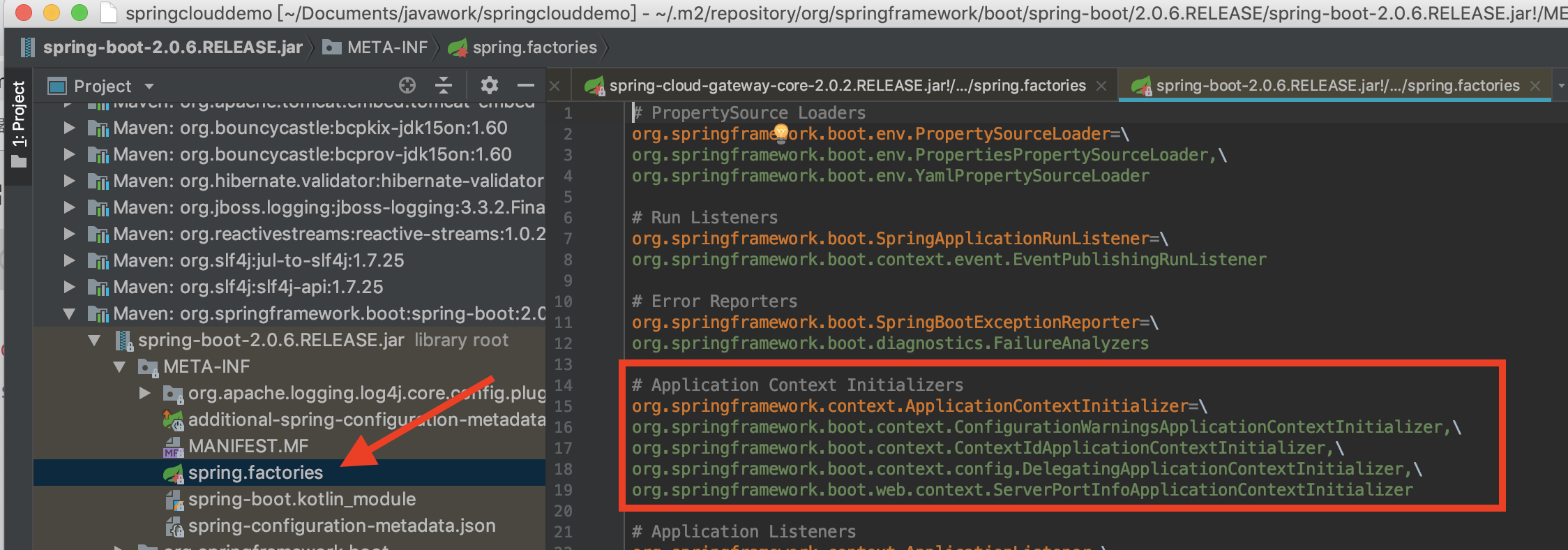Image resolution: width=1568 pixels, height=550 pixels.
Task: Select MANIFEST.MF file in tree
Action: (x=289, y=446)
